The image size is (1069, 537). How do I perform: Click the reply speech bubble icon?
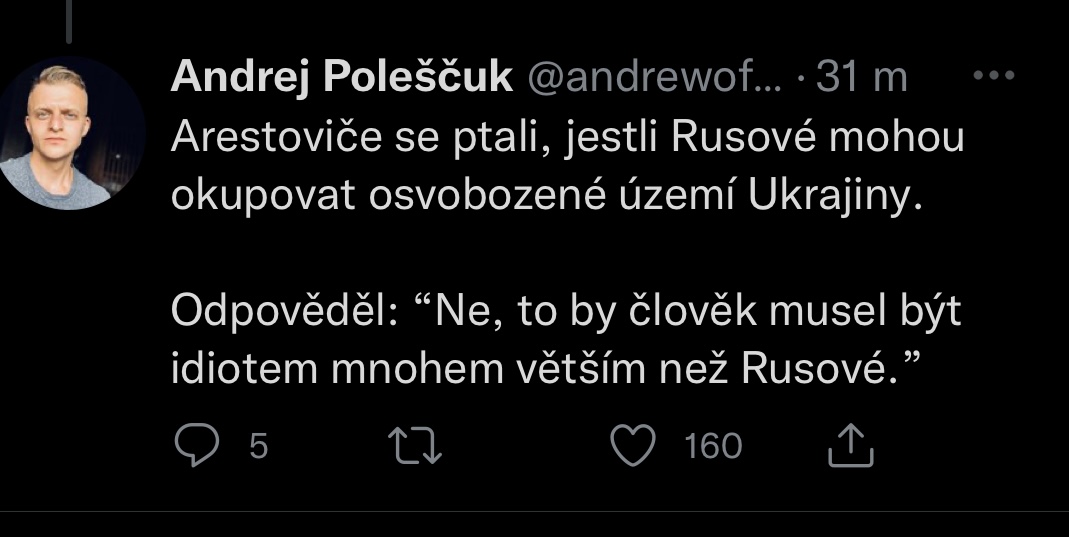click(x=196, y=446)
